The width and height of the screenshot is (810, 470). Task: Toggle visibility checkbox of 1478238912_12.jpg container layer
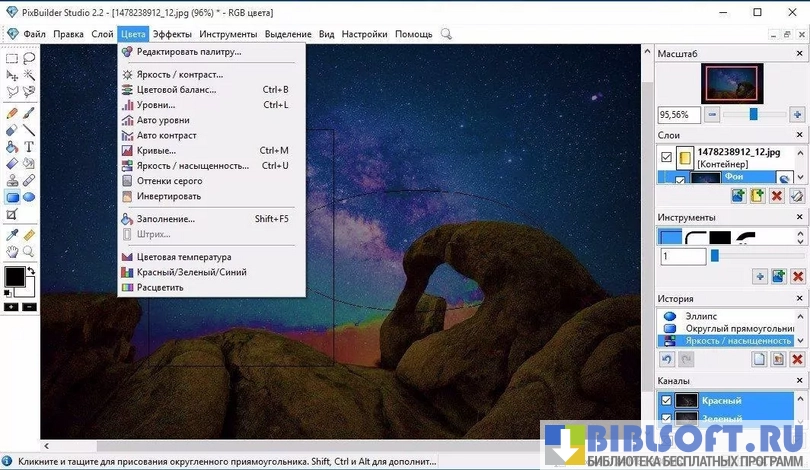click(x=667, y=157)
